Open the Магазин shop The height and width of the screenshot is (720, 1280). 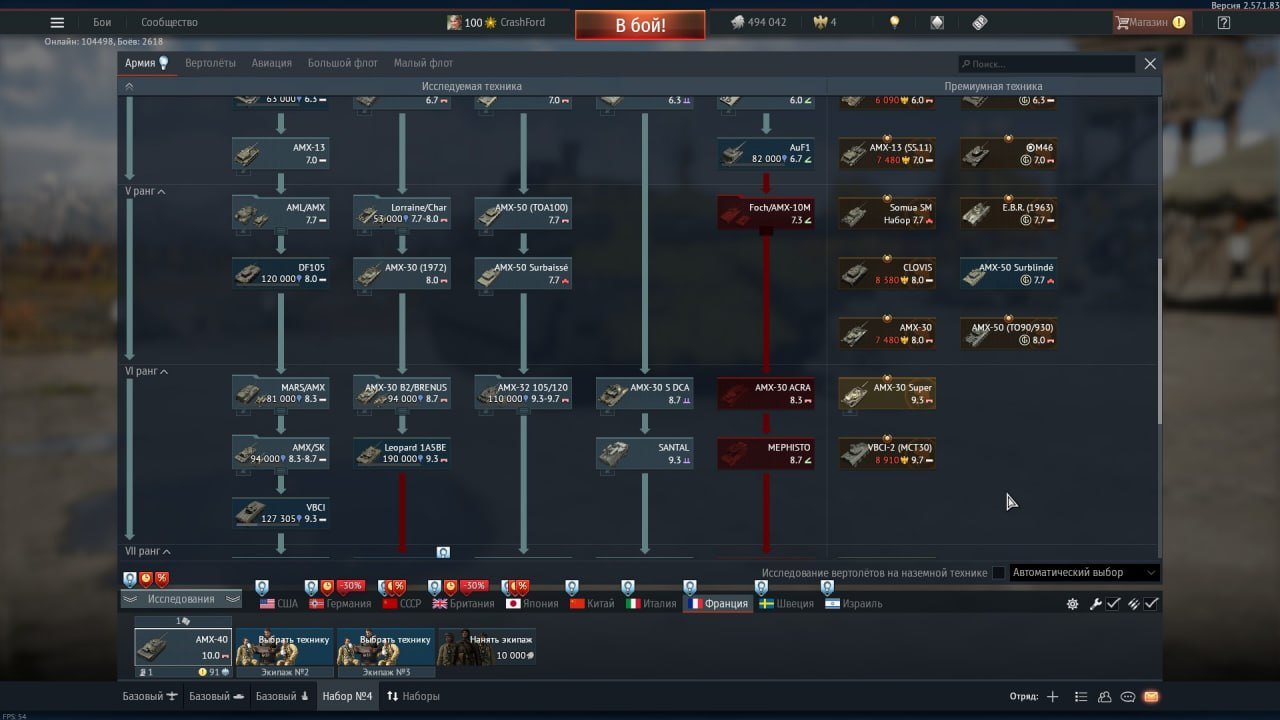[x=1151, y=22]
